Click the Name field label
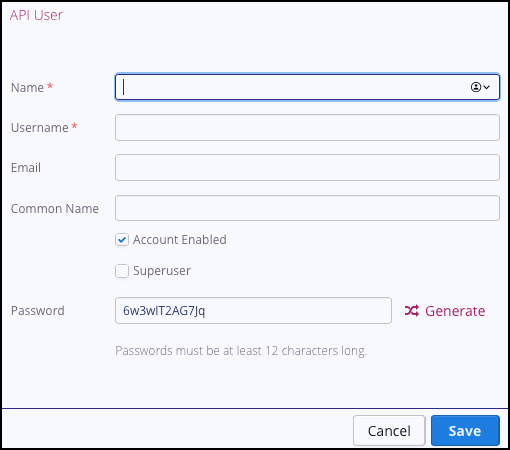Viewport: 510px width, 450px height. 27,88
